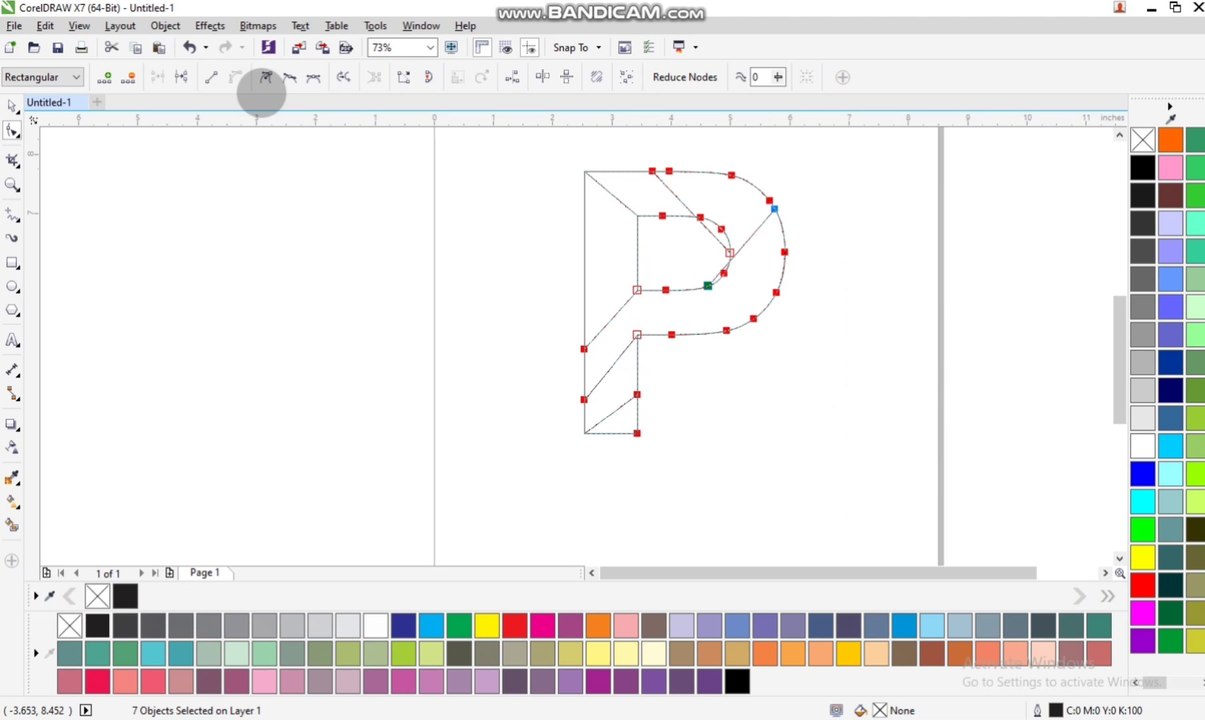Toggle Show Grid button
Screen dimensions: 1205x720
coord(506,47)
